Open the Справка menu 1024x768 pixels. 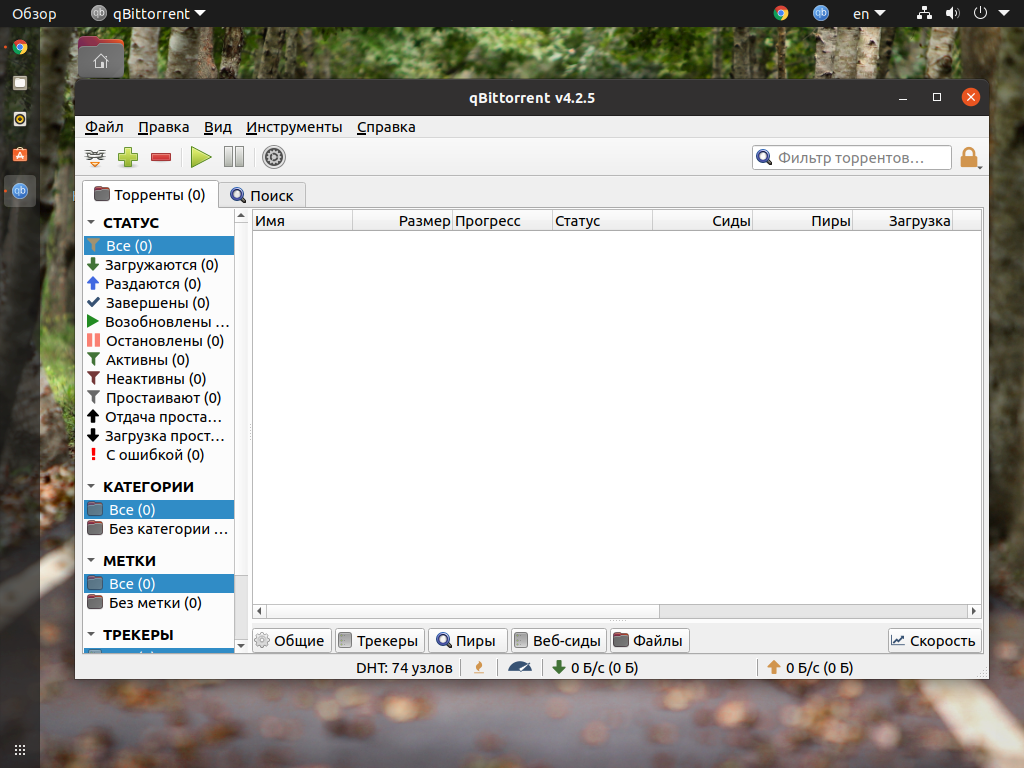click(386, 127)
